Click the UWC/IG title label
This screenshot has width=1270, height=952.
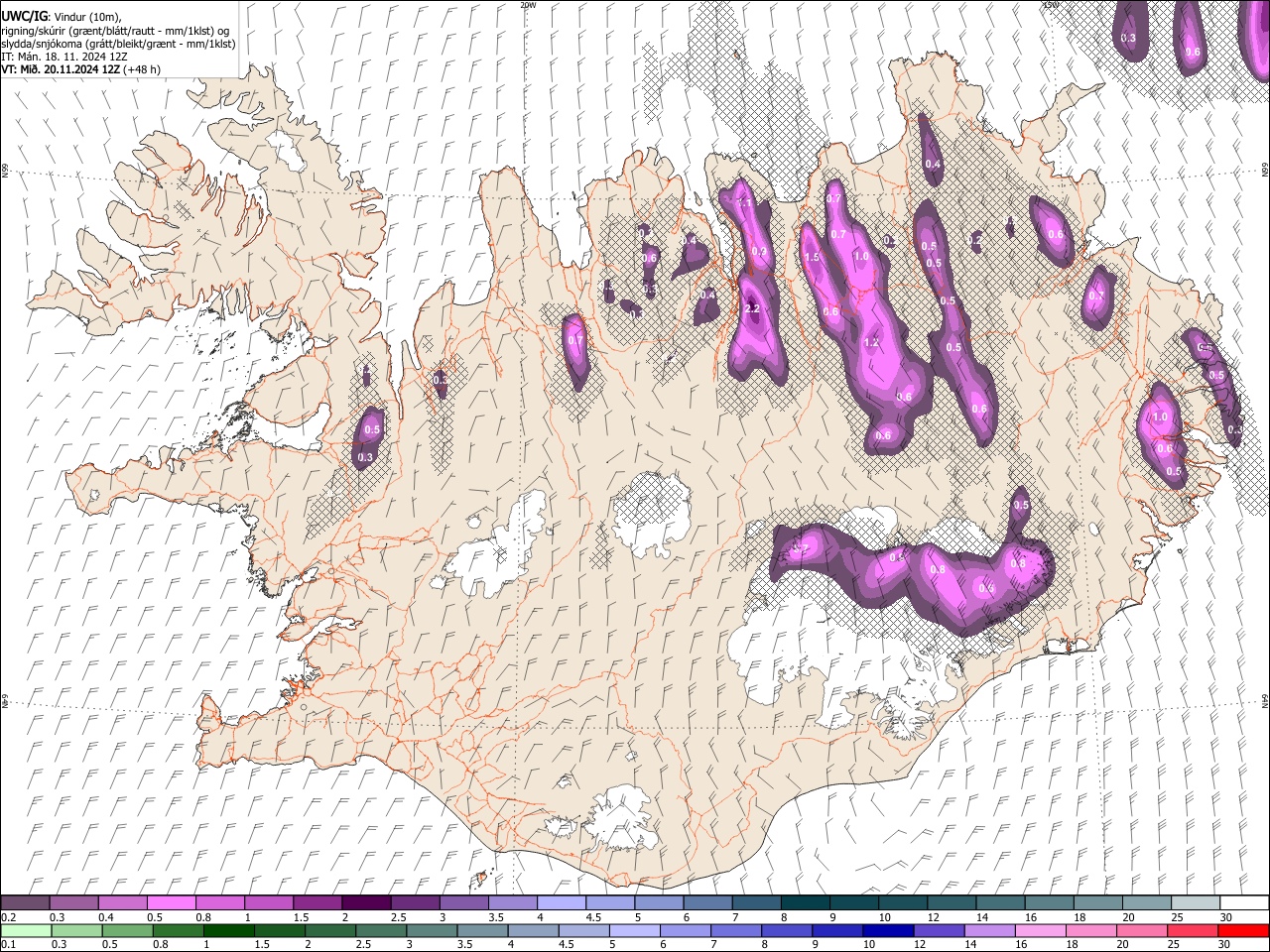pos(24,16)
